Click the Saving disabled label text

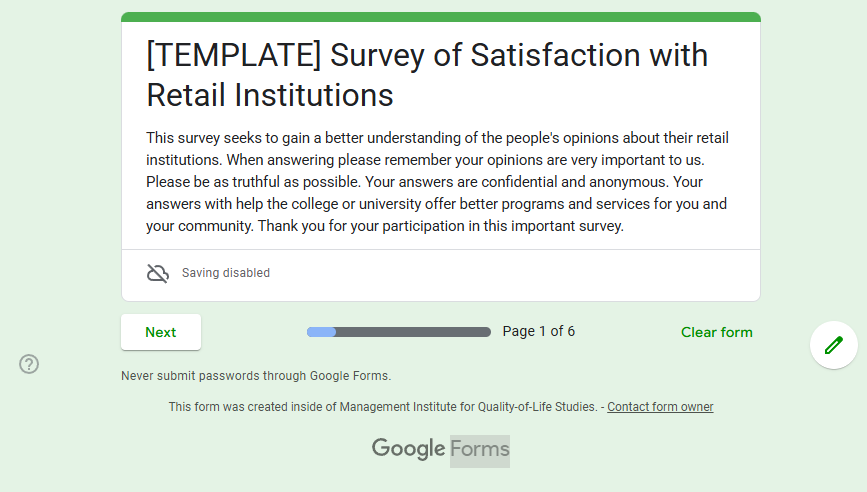click(x=226, y=273)
